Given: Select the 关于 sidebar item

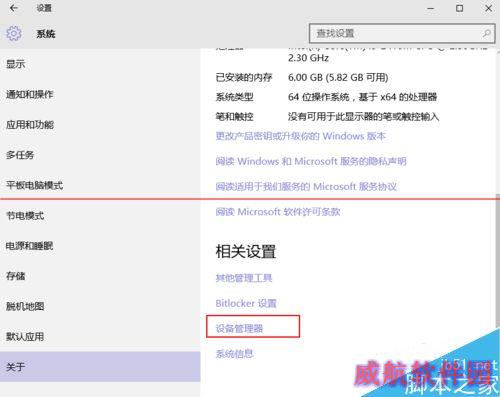Looking at the screenshot, I should pyautogui.click(x=100, y=367).
